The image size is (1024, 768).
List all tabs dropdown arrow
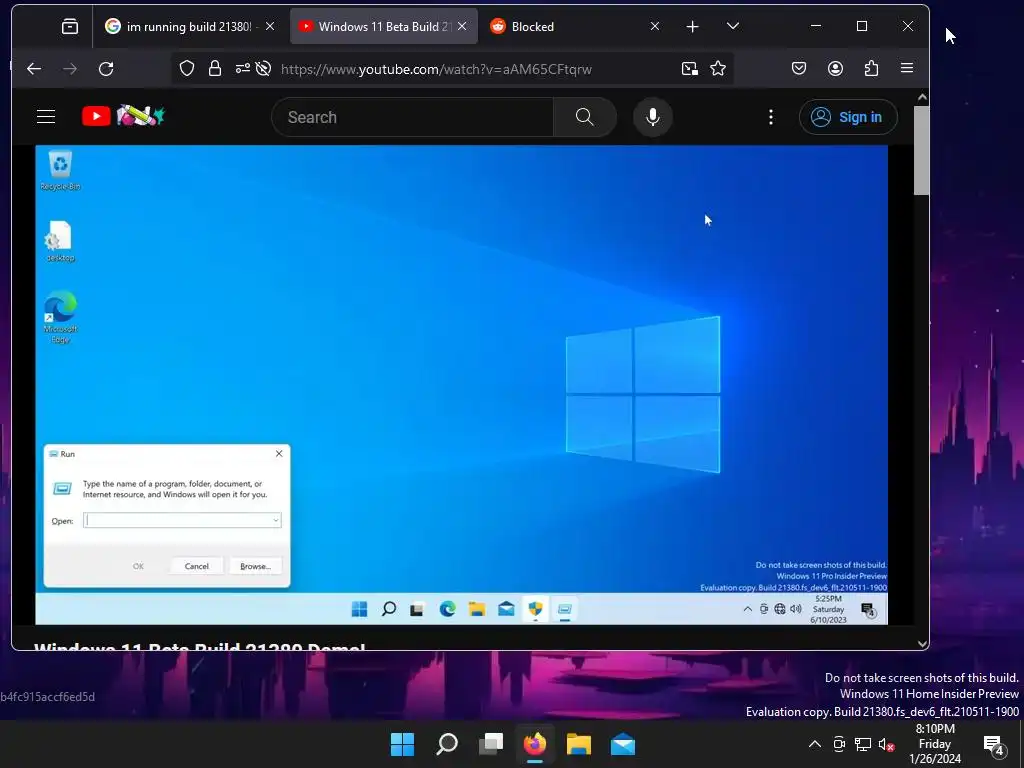pos(733,26)
